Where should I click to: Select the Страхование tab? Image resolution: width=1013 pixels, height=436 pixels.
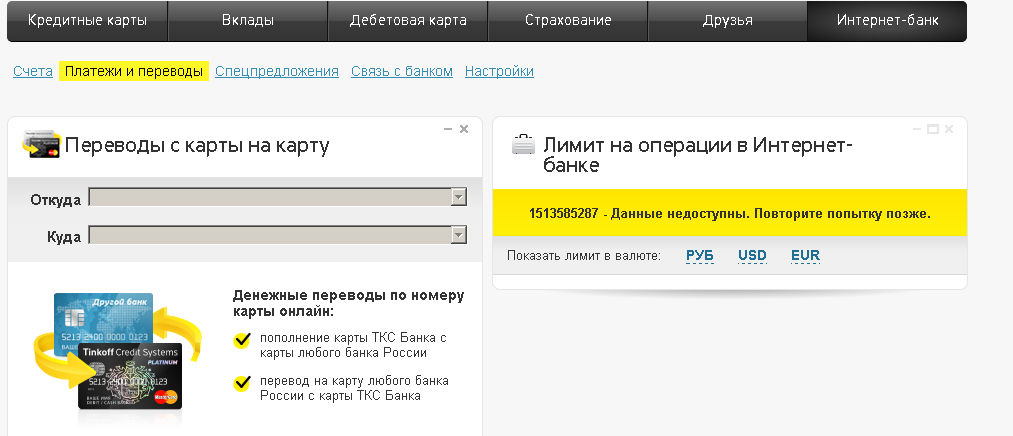pyautogui.click(x=568, y=21)
